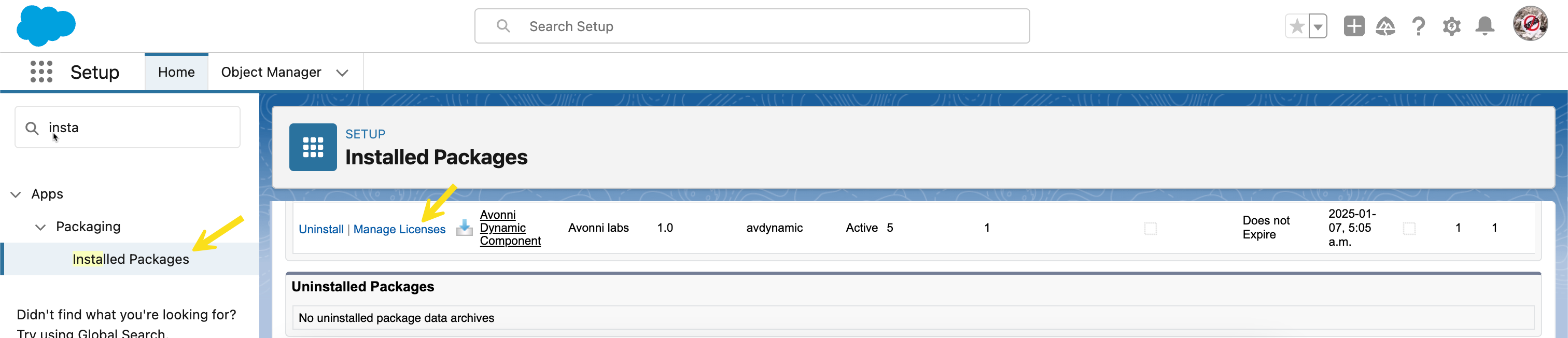Image resolution: width=1568 pixels, height=338 pixels.
Task: Click the user profile avatar
Action: click(1529, 24)
